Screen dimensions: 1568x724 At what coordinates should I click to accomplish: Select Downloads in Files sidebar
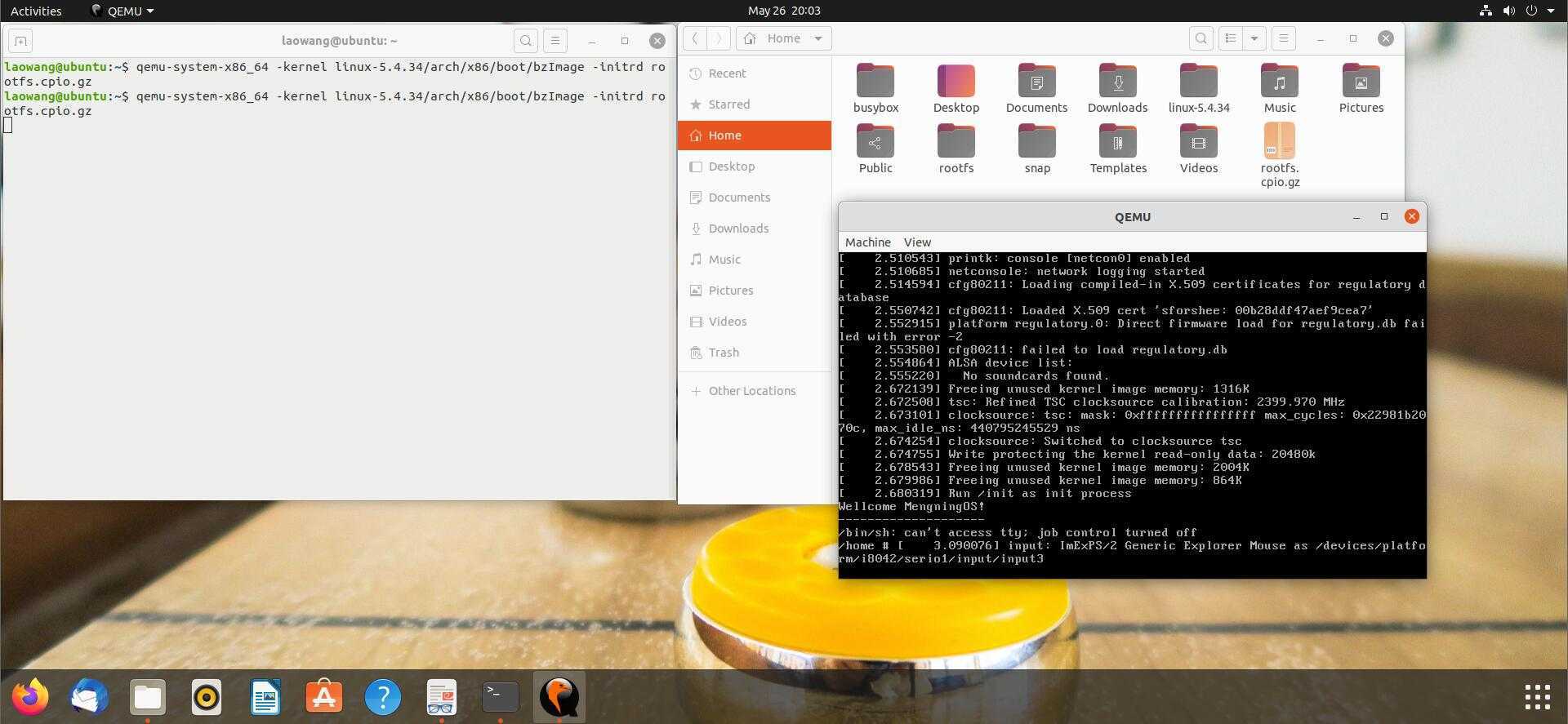[x=755, y=229]
